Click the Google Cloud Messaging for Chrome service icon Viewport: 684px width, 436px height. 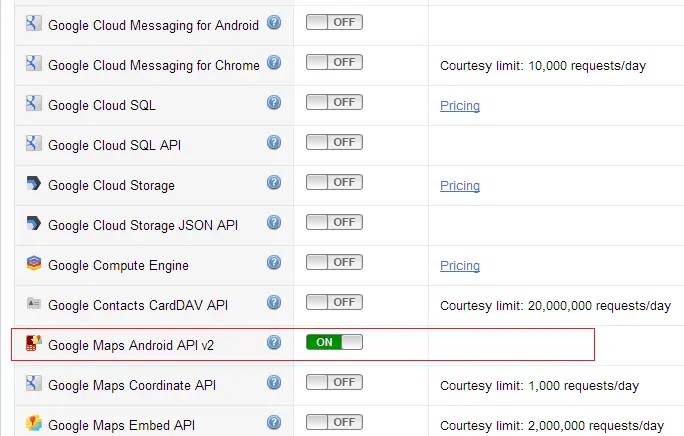coord(34,63)
